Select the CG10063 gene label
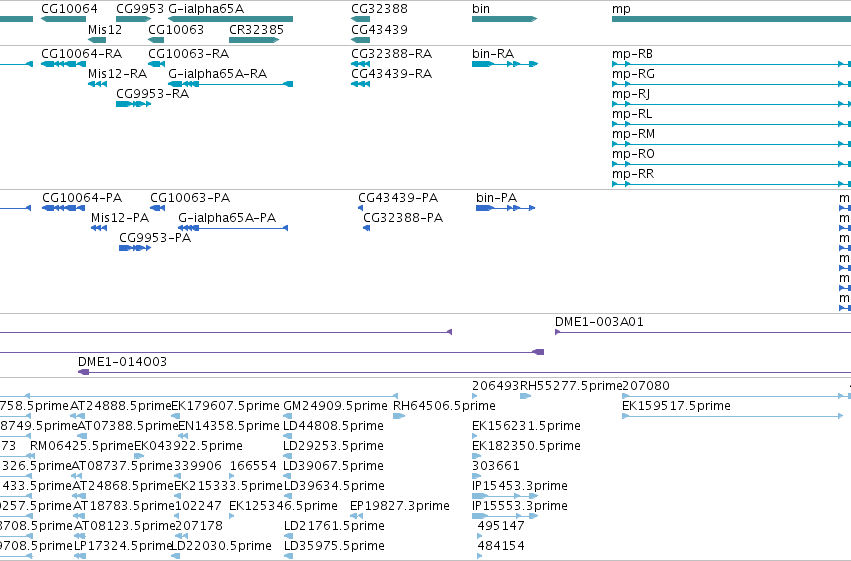The height and width of the screenshot is (561, 851). coord(176,29)
